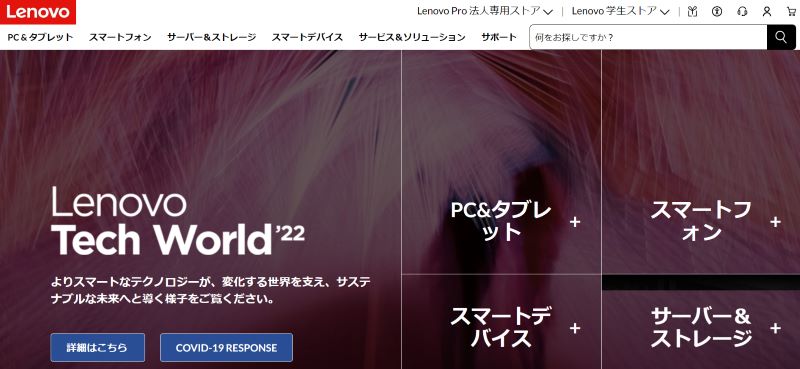The width and height of the screenshot is (800, 369).
Task: Open the スマートフォン hero tile
Action: point(701,162)
